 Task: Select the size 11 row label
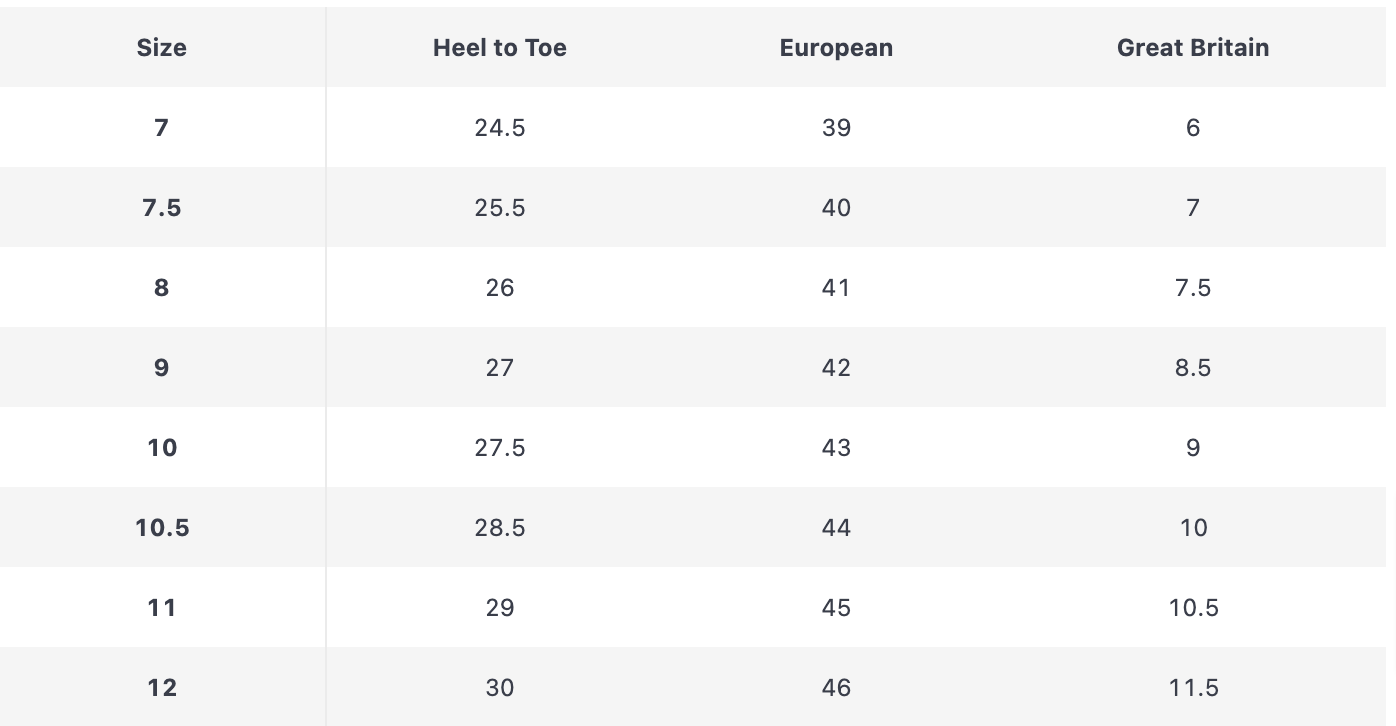[161, 607]
